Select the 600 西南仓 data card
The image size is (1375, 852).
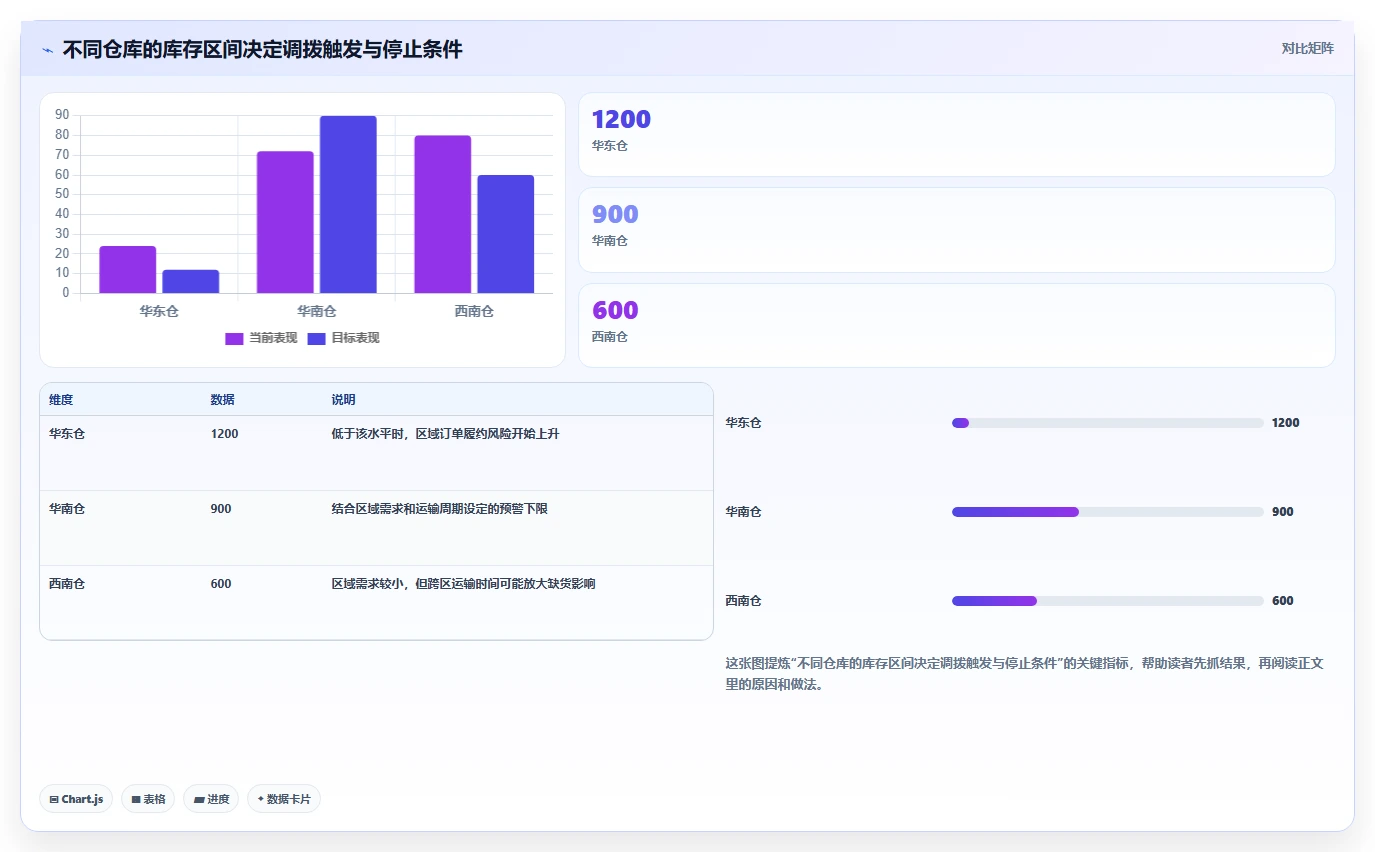pyautogui.click(x=957, y=326)
